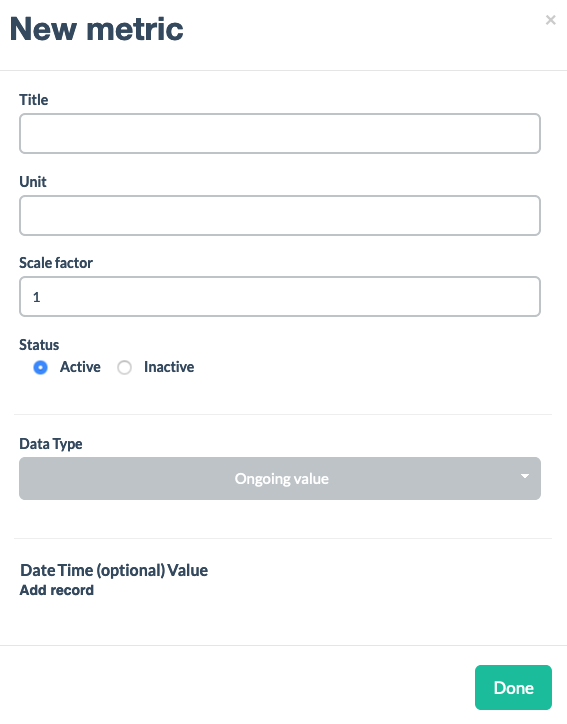Screen dimensions: 567x724
Task: Click the Title field label
Action: tap(34, 100)
